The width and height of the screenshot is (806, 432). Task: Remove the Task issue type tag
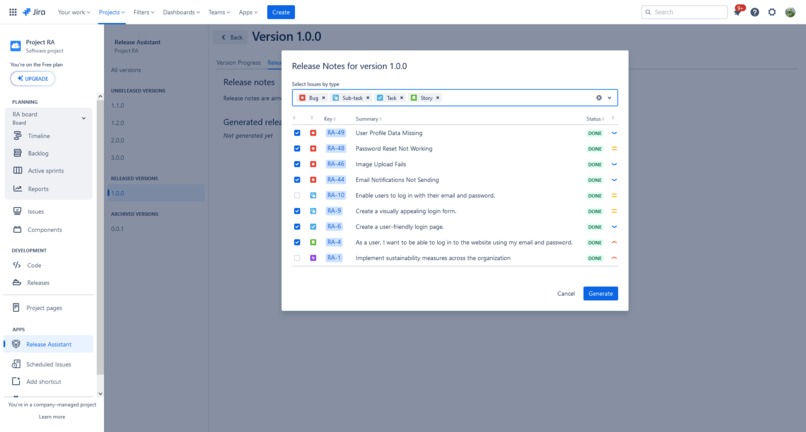[x=401, y=98]
